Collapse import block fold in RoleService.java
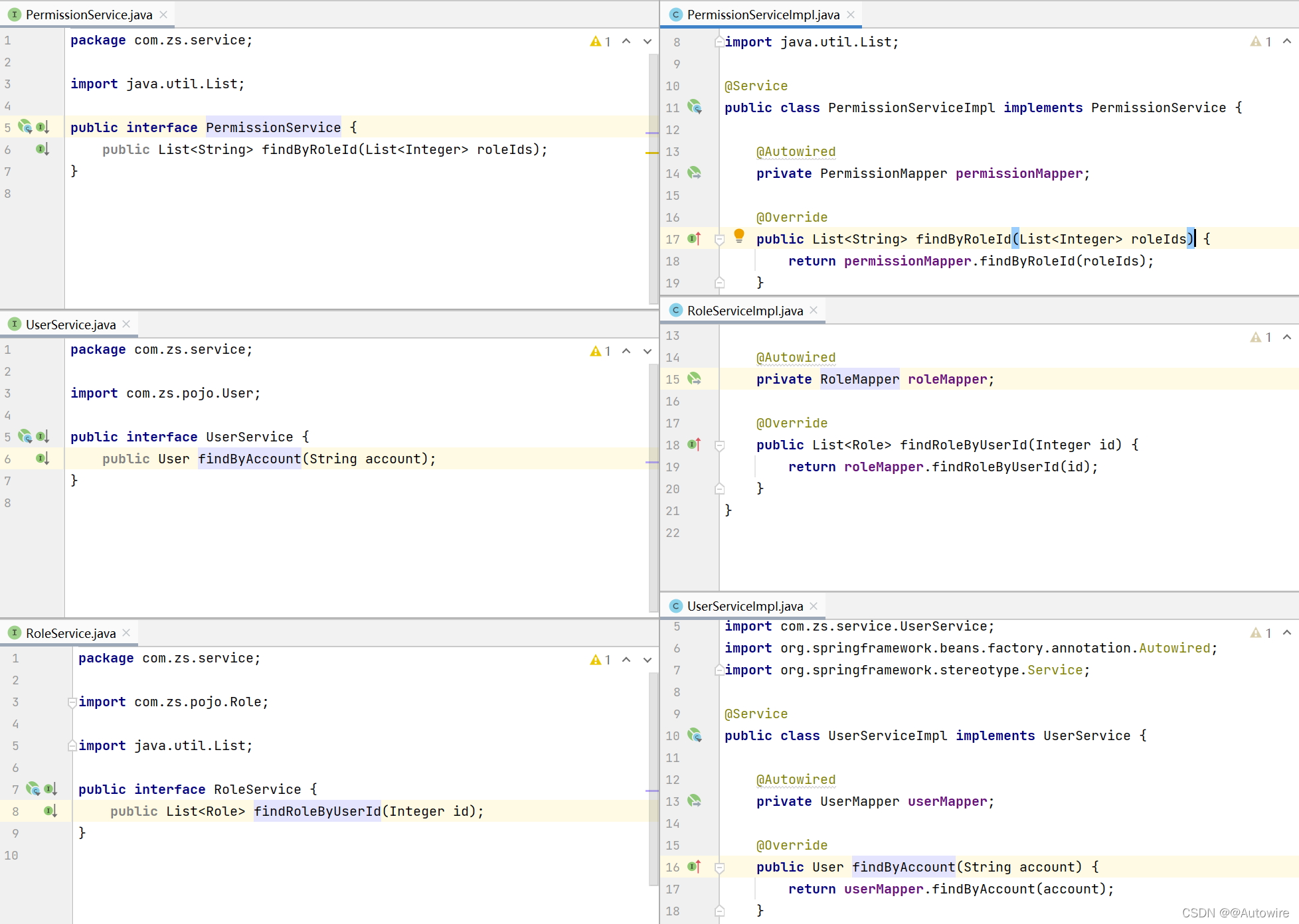Image resolution: width=1299 pixels, height=924 pixels. tap(72, 702)
